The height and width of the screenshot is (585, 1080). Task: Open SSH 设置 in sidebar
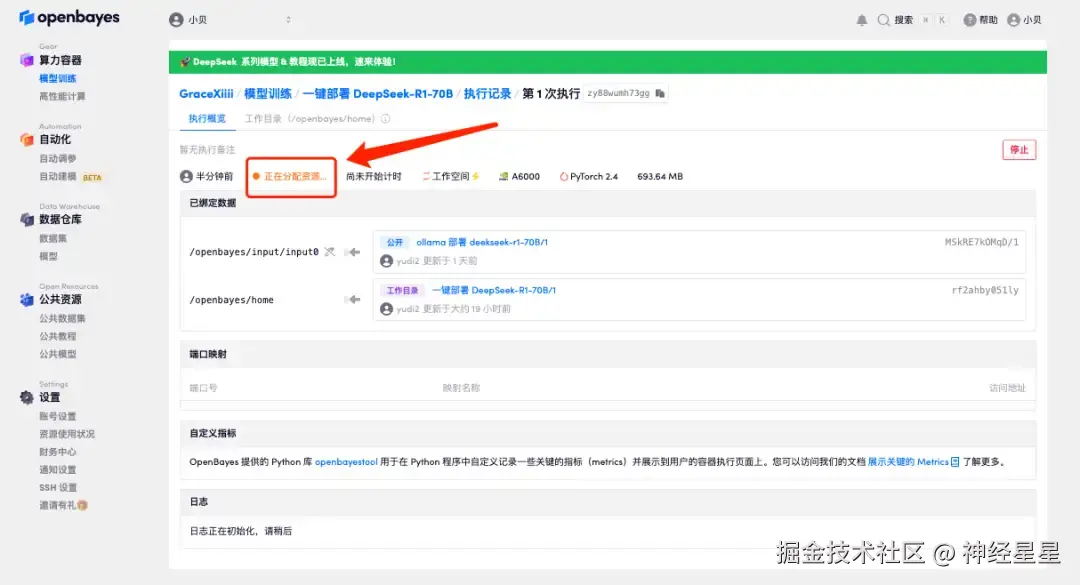[58, 488]
